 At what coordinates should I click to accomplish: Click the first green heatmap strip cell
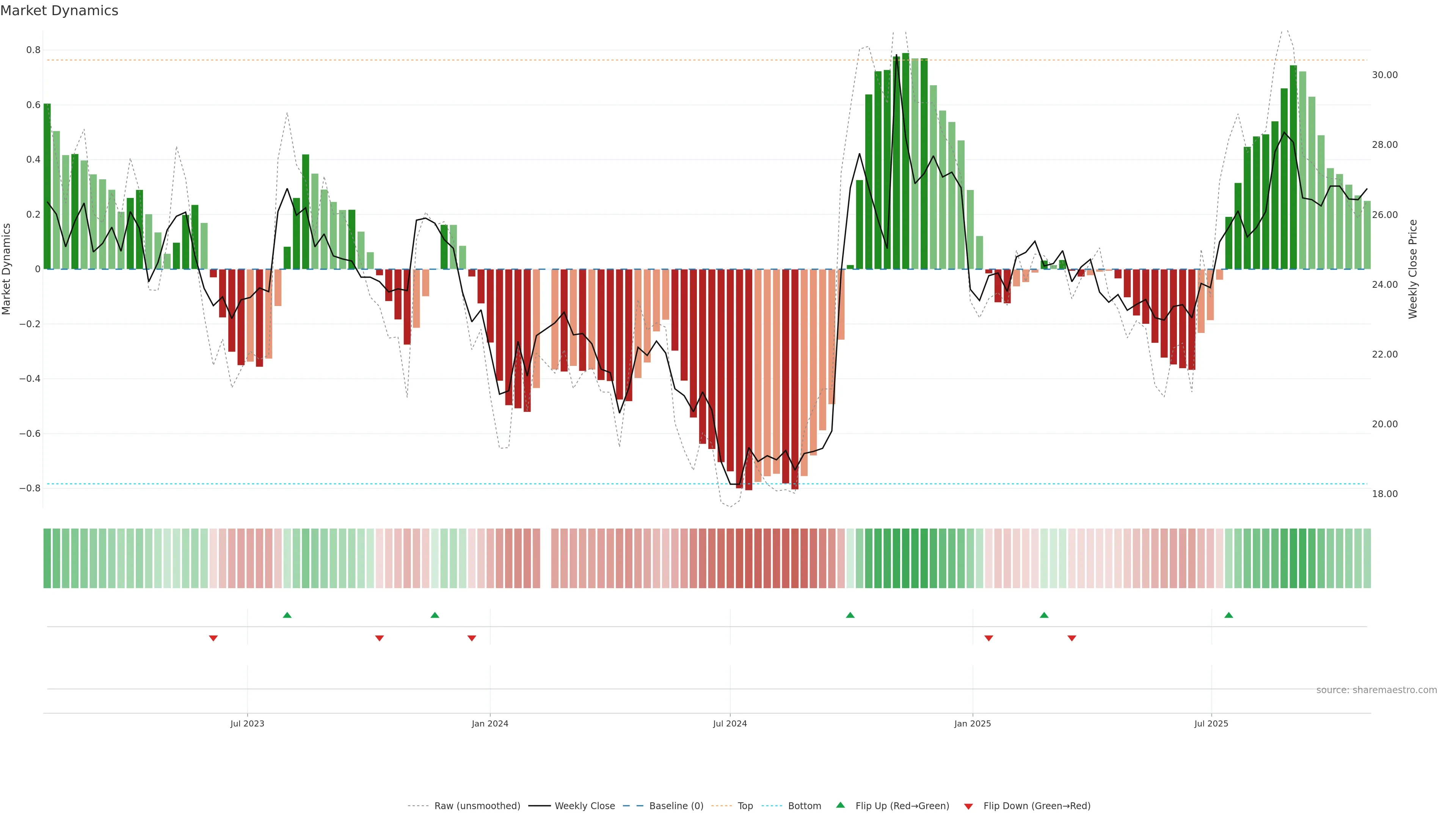coord(47,559)
